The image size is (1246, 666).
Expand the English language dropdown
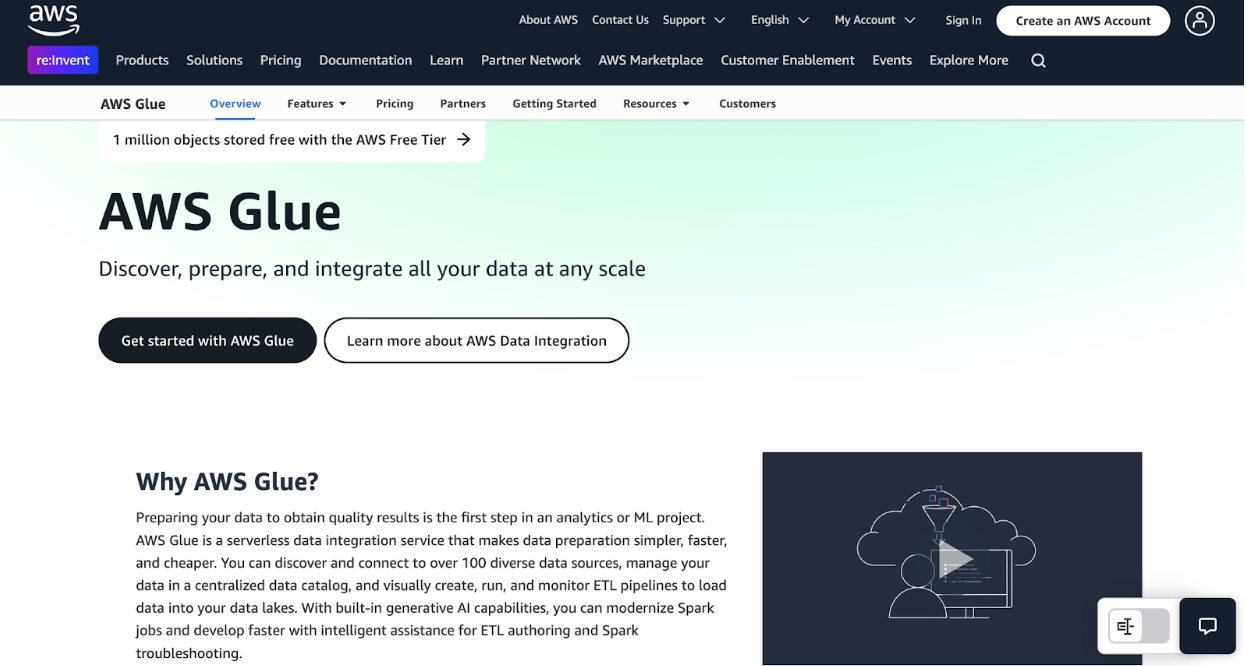(780, 20)
